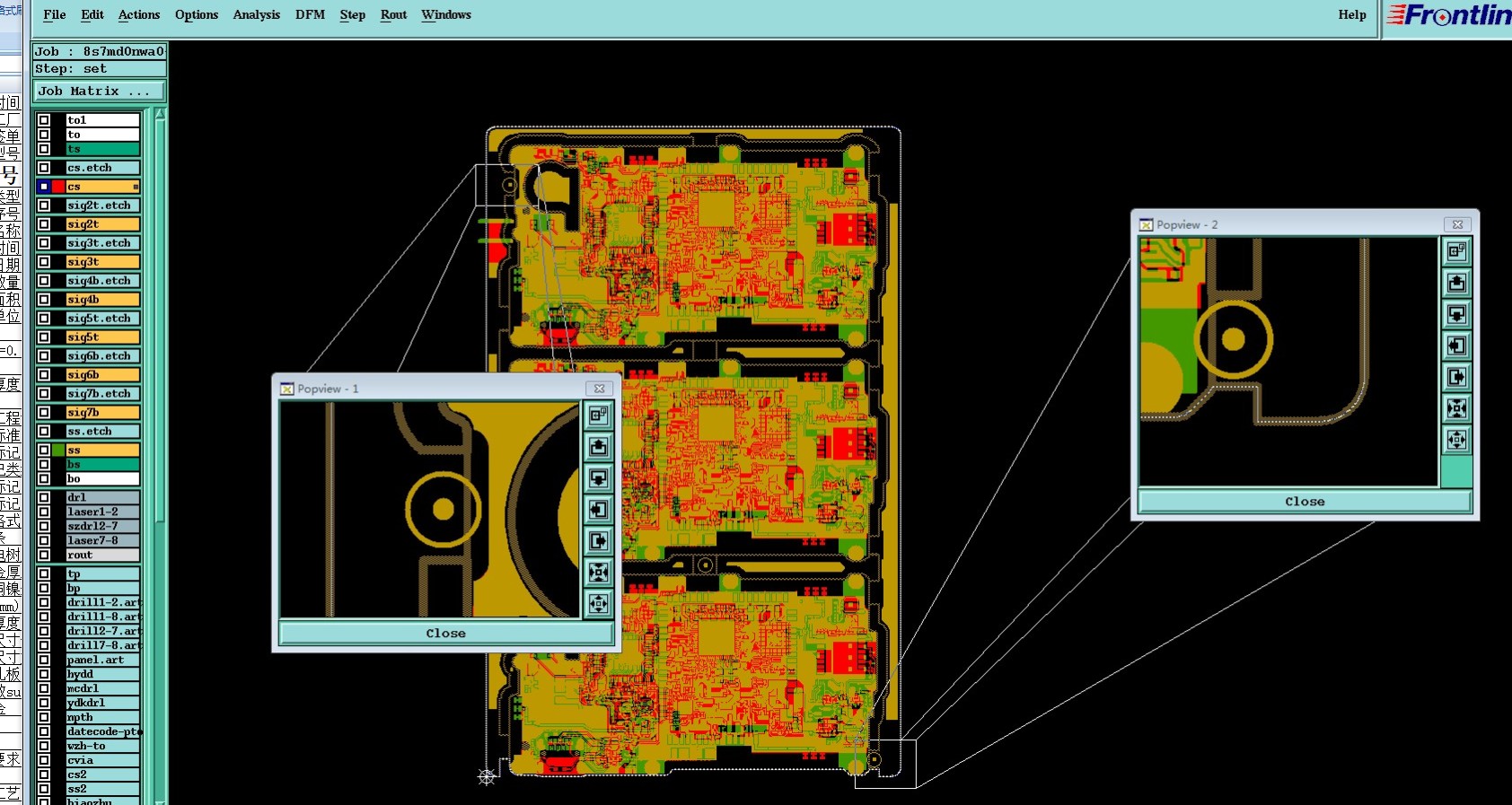Select layer name cvia
The width and height of the screenshot is (1512, 805).
coord(102,760)
